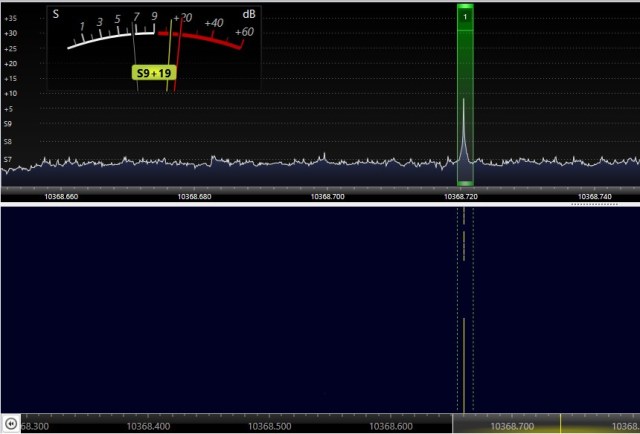Tune to 10368.700 on the frequency scale
Screen dimensions: 640x434
point(328,197)
